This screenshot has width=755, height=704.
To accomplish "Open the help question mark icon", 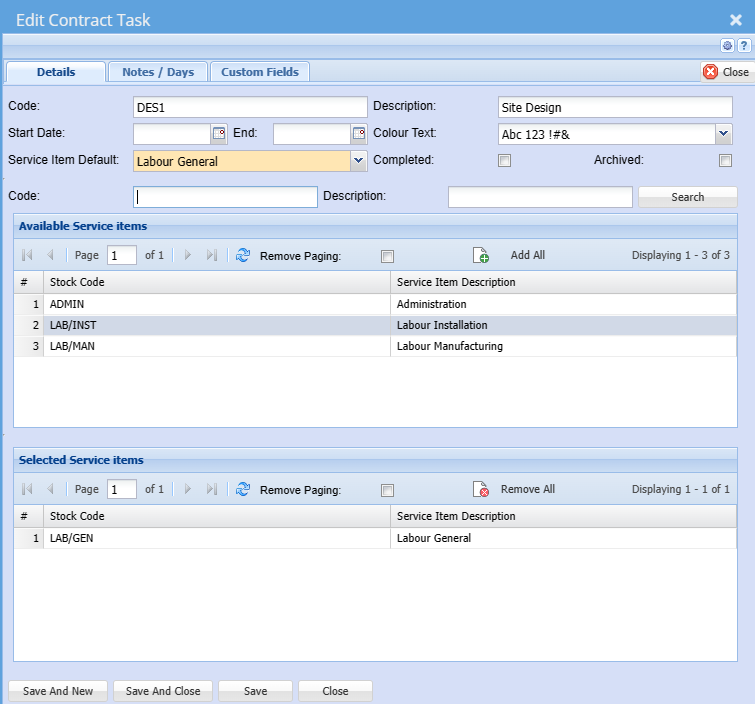I will [744, 46].
